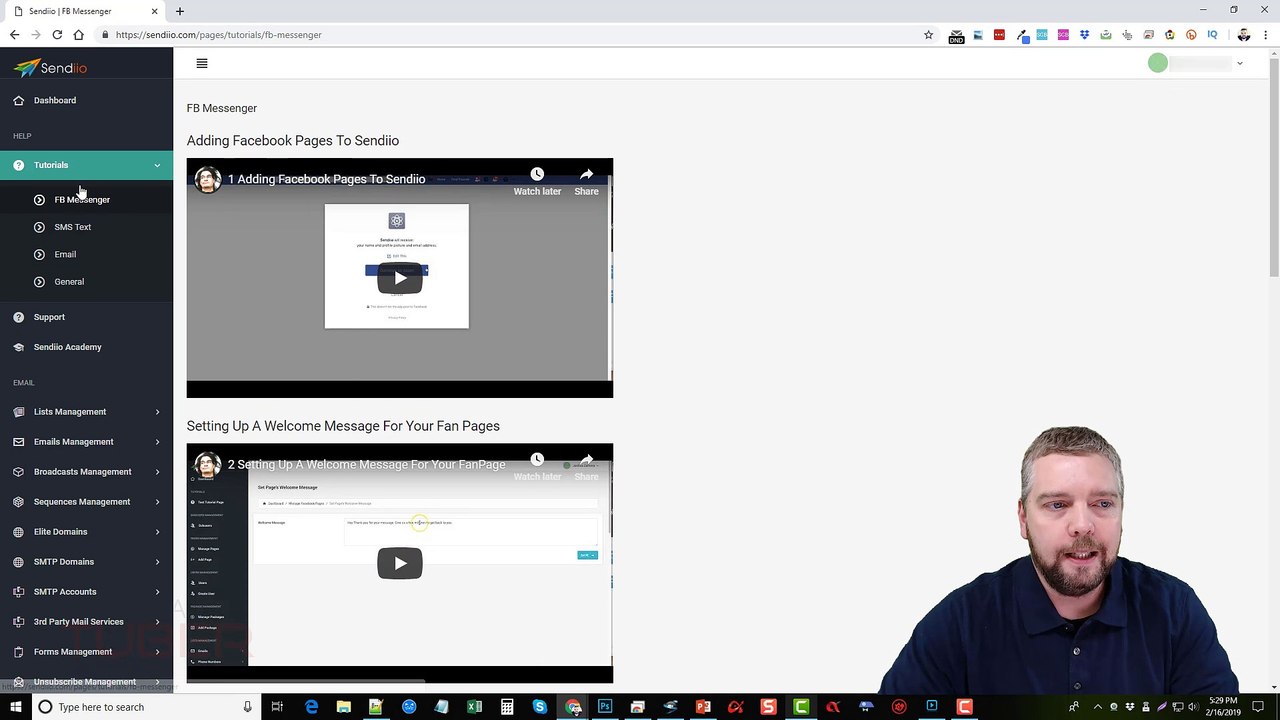Screen dimensions: 1280x720
Task: Expand the Lists Management submenu arrow
Action: pyautogui.click(x=157, y=412)
